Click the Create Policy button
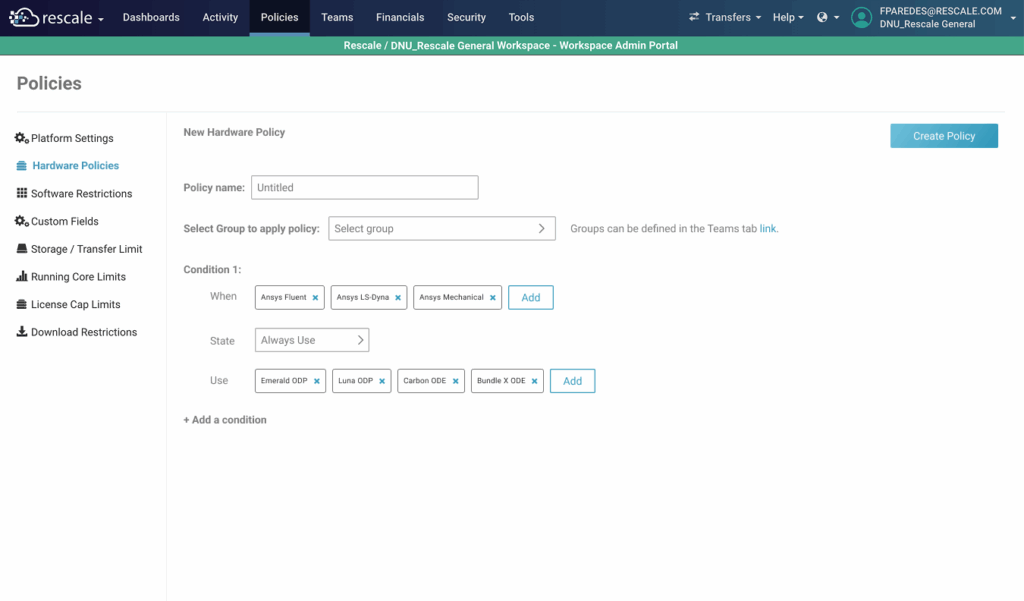Viewport: 1024px width, 601px height. [x=943, y=136]
